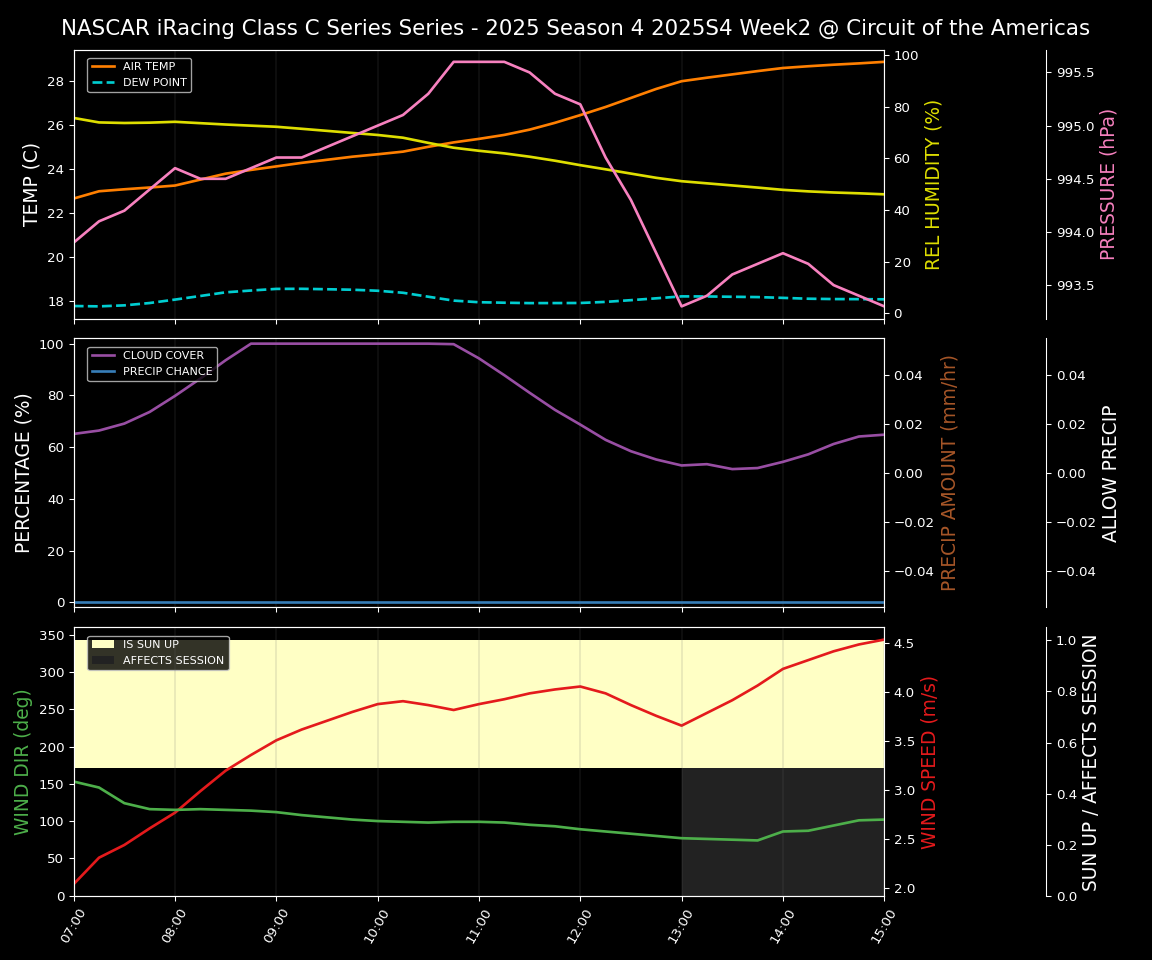This screenshot has width=1152, height=960.
Task: Expand the wind plot legend box
Action: [156, 652]
